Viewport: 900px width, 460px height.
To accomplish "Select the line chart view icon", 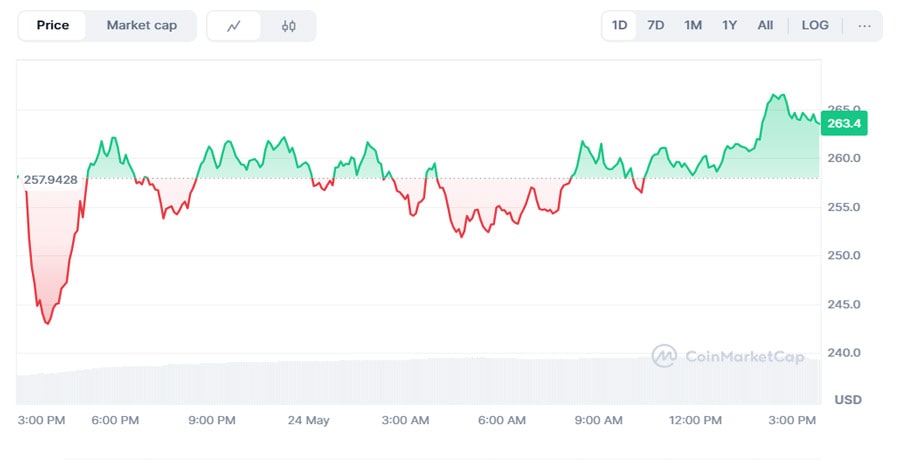I will click(234, 26).
